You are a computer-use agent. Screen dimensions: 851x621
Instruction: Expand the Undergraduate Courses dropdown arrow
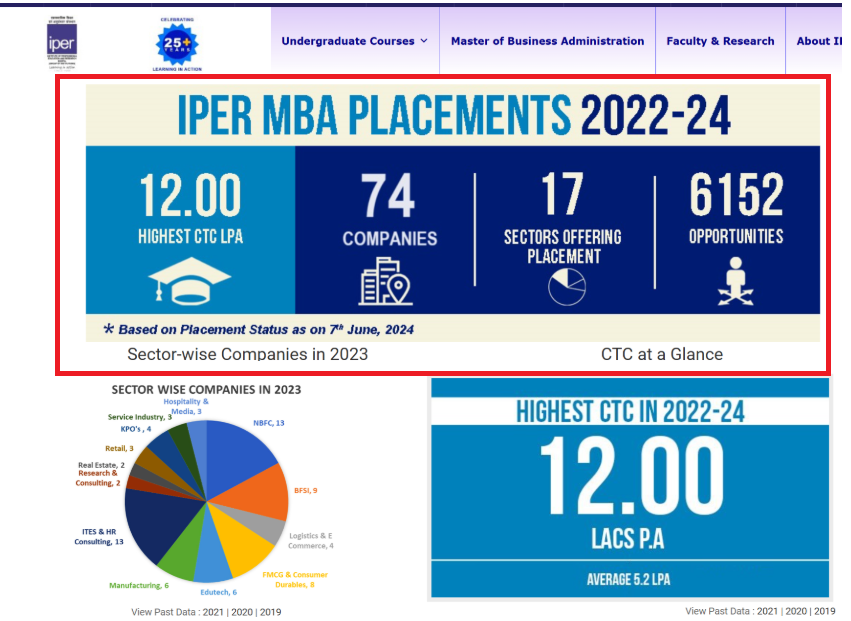point(424,41)
